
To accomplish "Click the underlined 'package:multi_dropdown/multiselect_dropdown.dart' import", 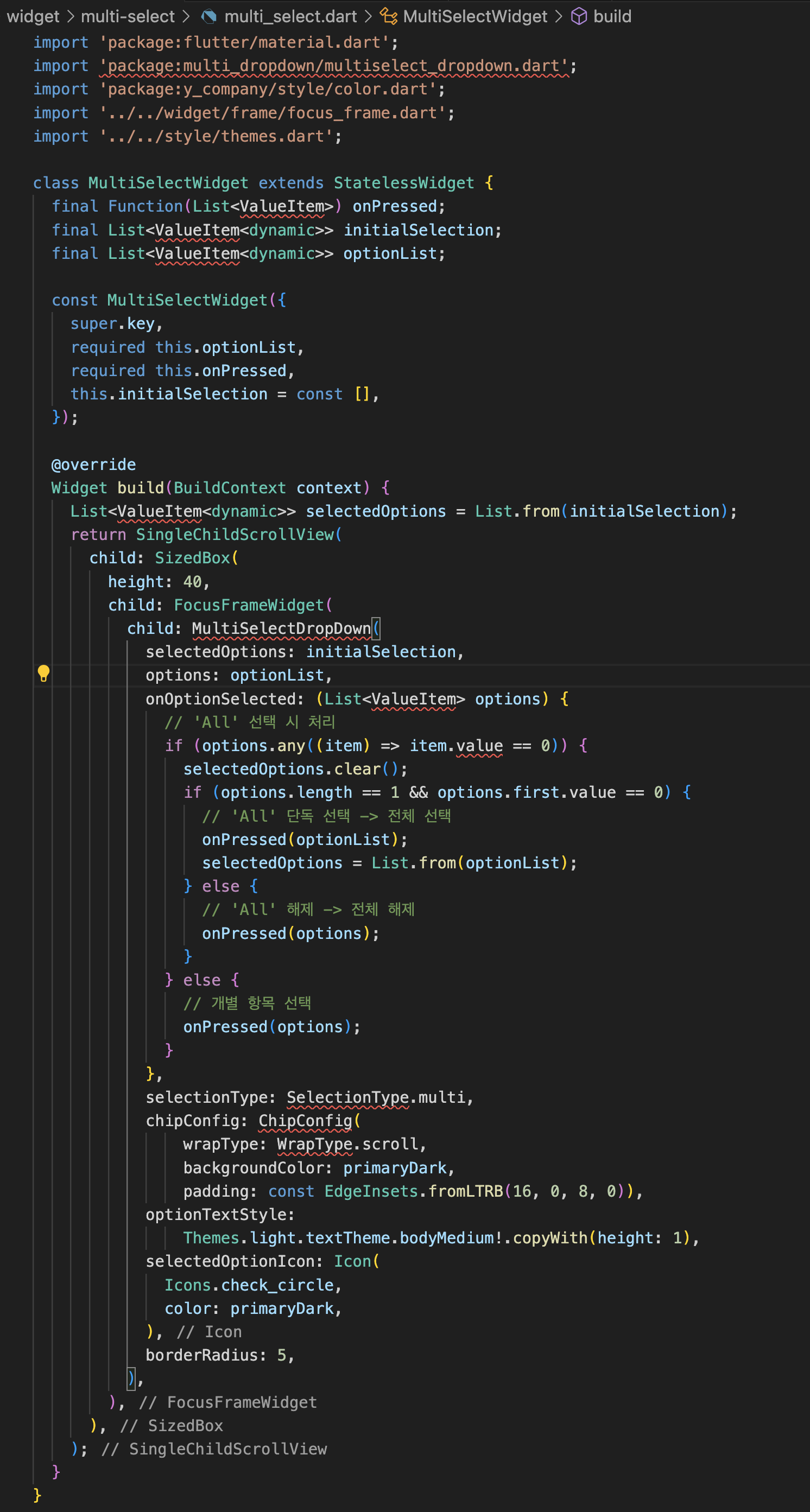I will coord(334,66).
